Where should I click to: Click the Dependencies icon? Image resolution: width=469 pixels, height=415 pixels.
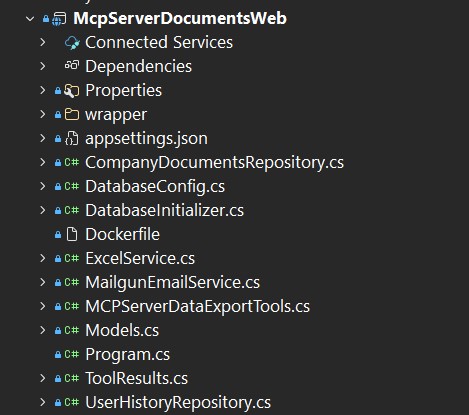coord(72,65)
